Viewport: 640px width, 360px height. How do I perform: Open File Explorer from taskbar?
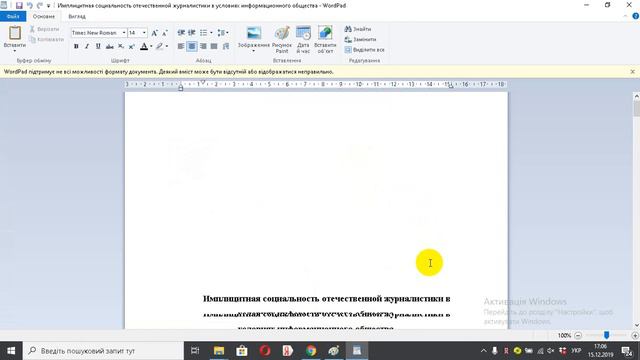(219, 351)
